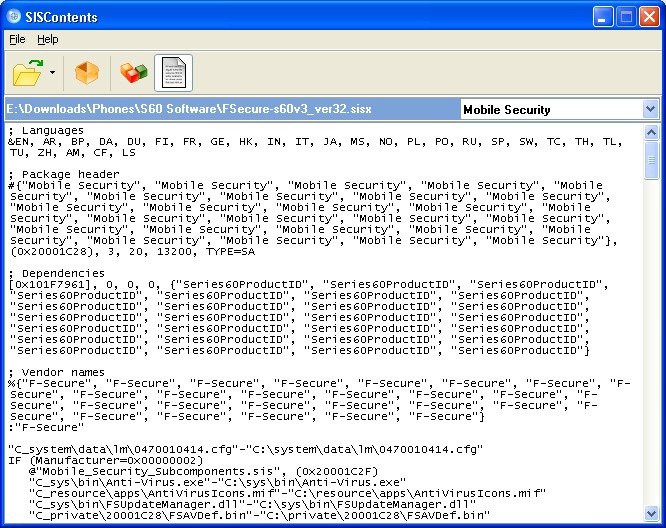666x528 pixels.
Task: Click the text "(0x20001C28), 3, 20, 13200, TYPE=SA"
Action: pyautogui.click(x=133, y=251)
